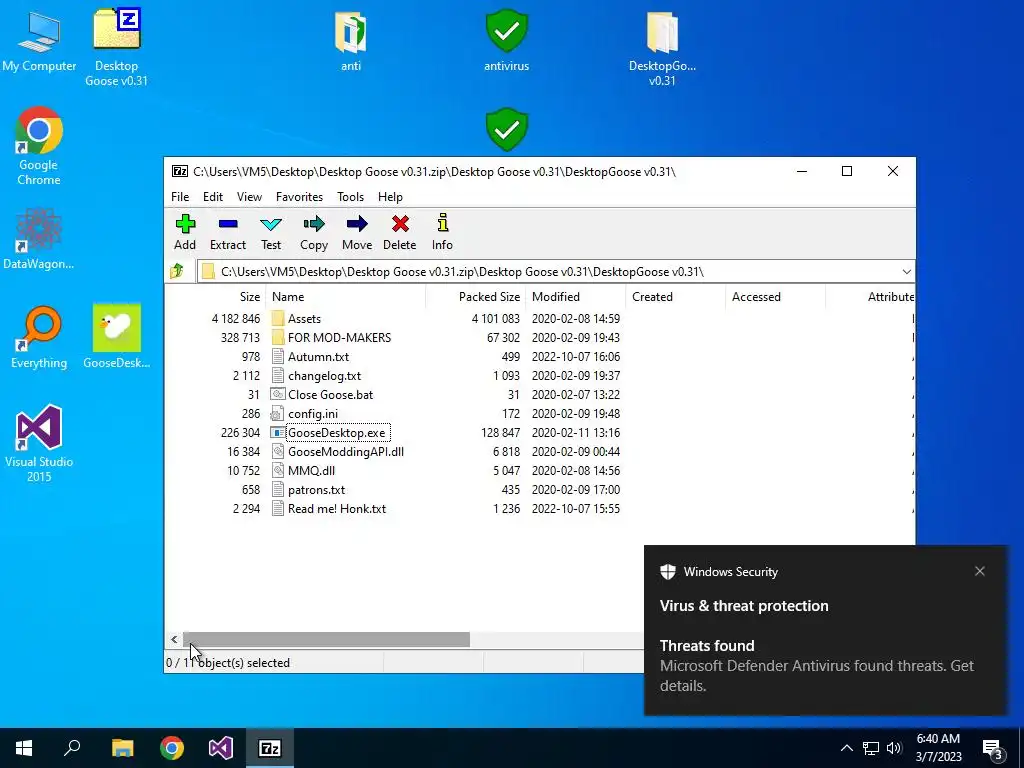Select Google Chrome desktop shortcut
The width and height of the screenshot is (1024, 768).
[39, 147]
